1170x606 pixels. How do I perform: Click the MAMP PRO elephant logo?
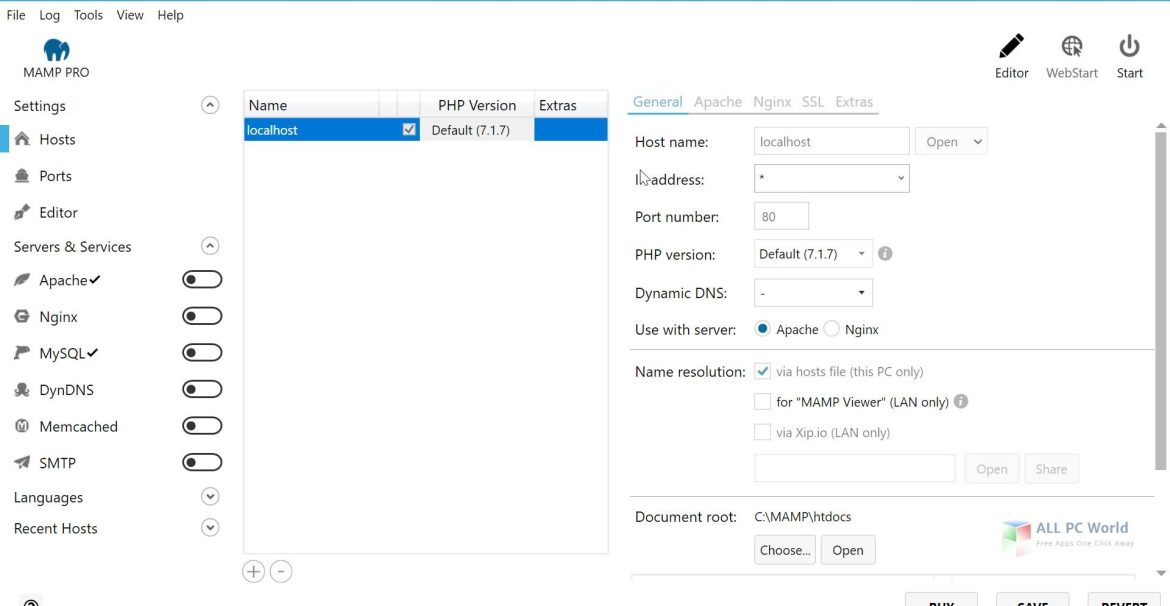[57, 50]
